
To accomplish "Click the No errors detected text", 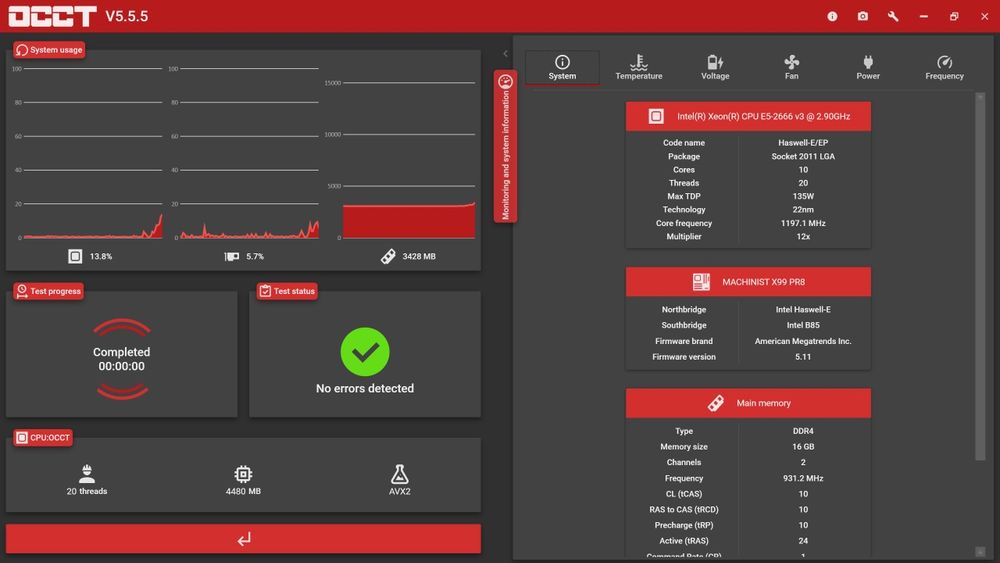I will (365, 388).
